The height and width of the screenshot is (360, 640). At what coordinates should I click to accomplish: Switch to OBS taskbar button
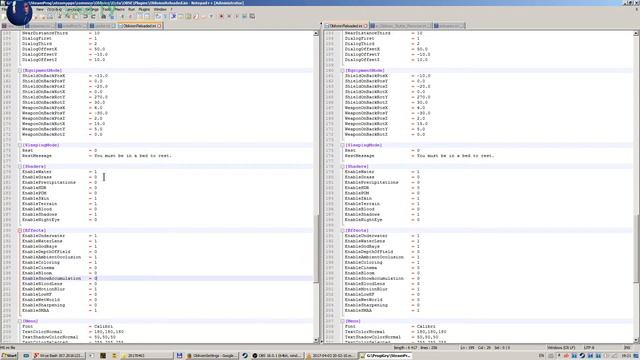(x=278, y=356)
